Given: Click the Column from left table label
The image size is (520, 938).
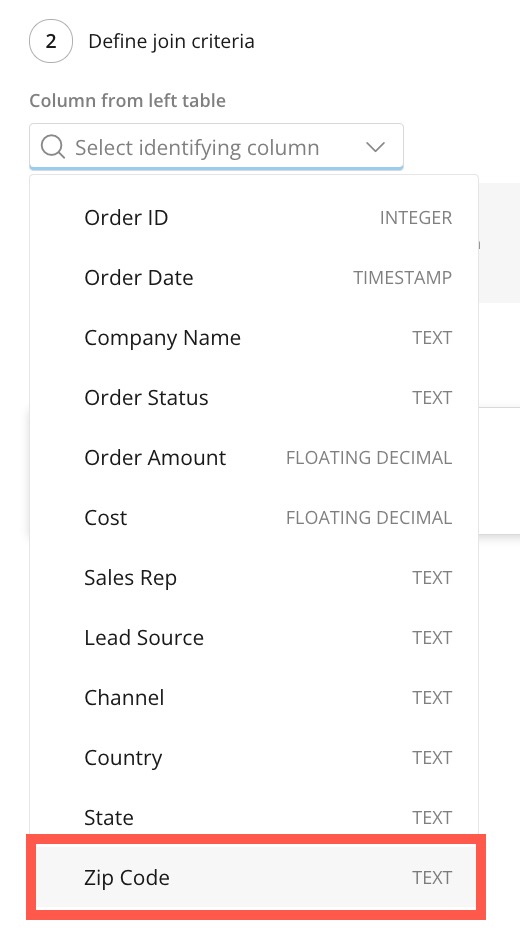Looking at the screenshot, I should pyautogui.click(x=127, y=100).
